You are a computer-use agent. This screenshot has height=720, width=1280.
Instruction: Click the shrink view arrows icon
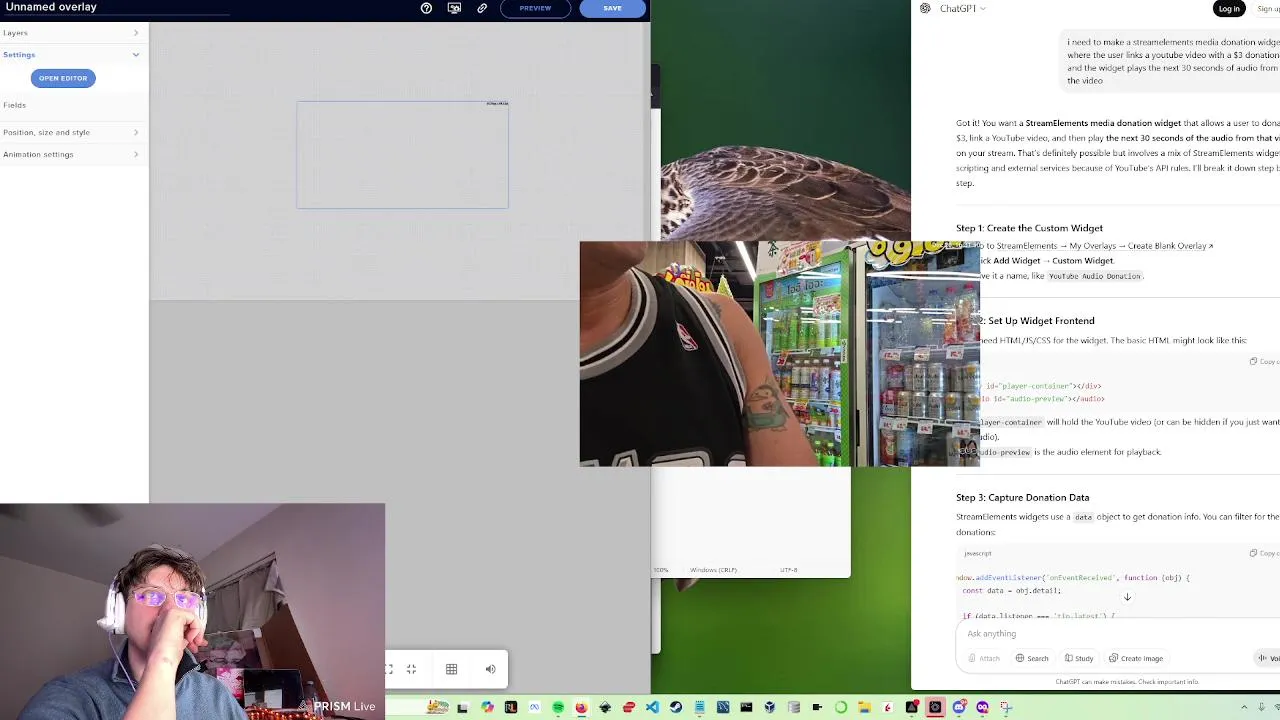411,669
